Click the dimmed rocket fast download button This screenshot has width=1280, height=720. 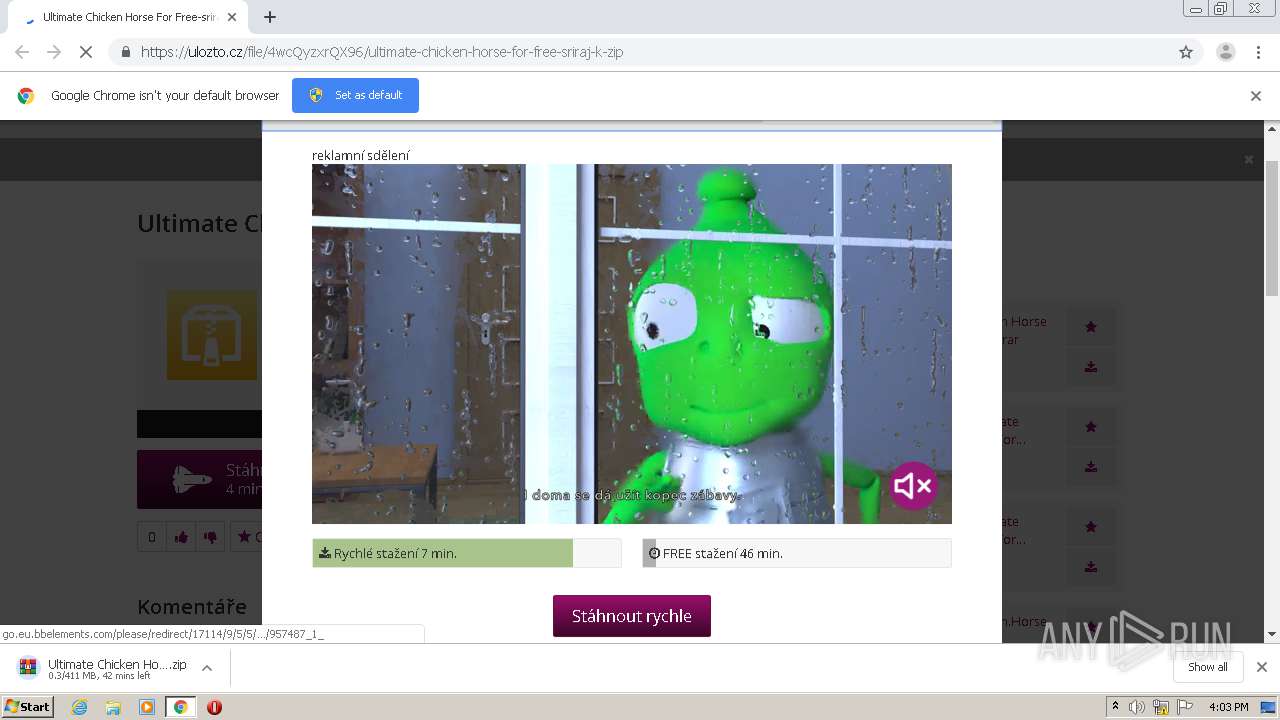[x=199, y=479]
